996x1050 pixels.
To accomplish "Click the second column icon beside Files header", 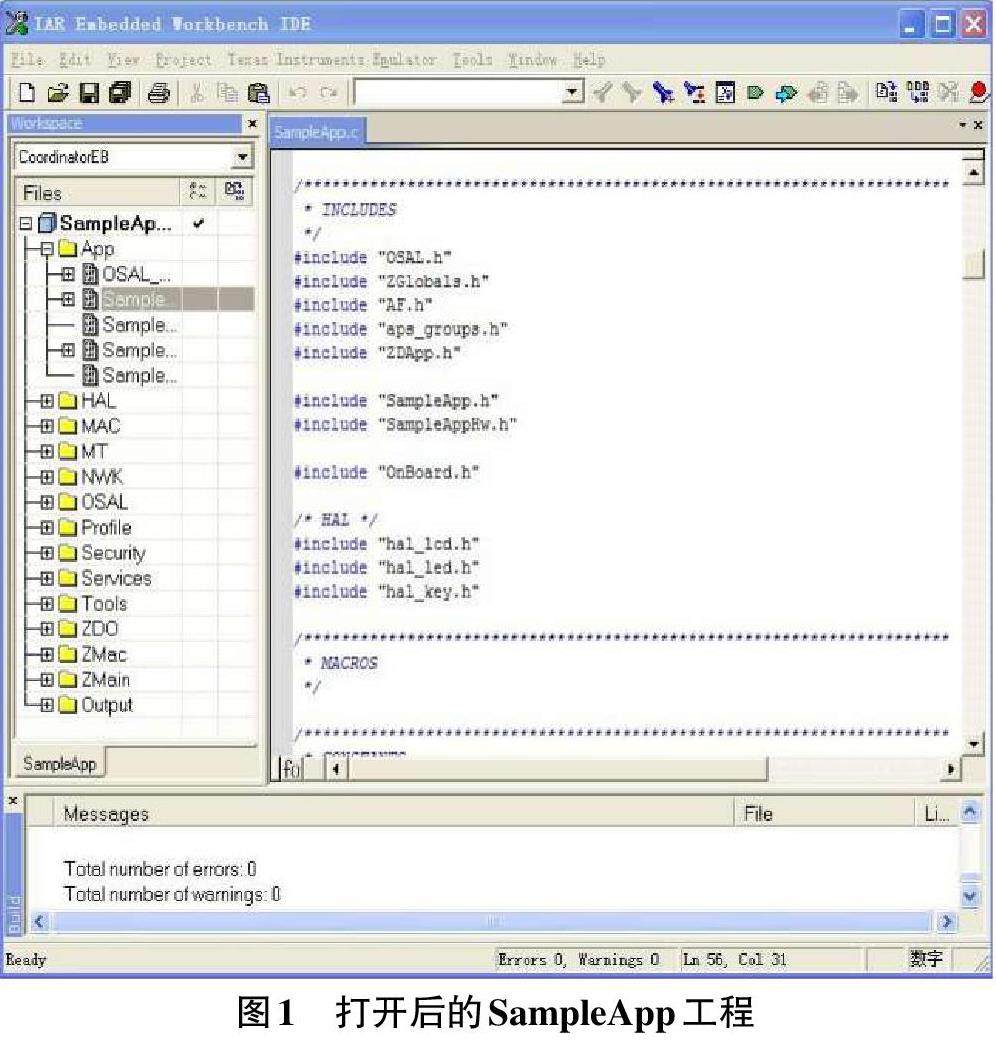I will pos(234,192).
